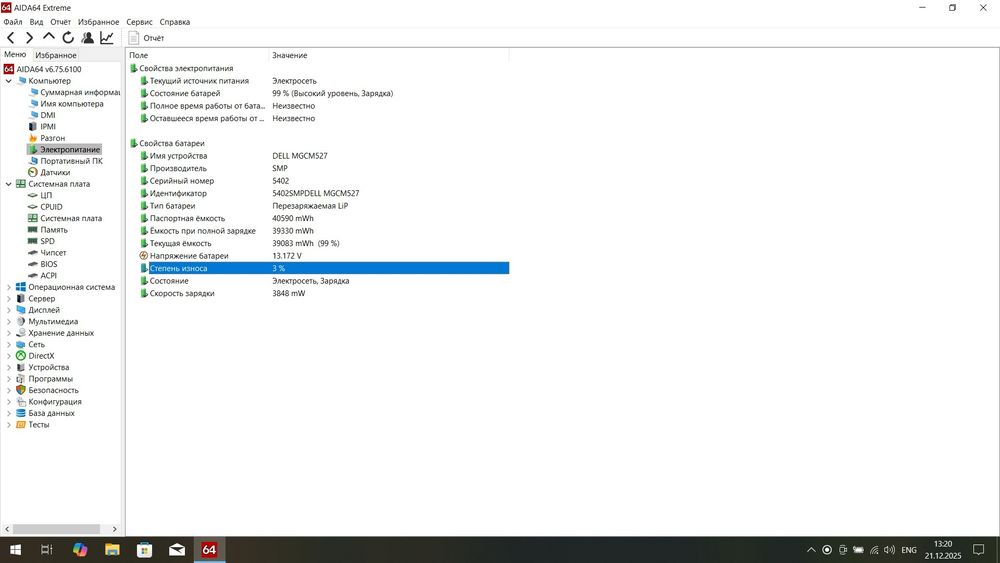This screenshot has height=563, width=1000.
Task: Select Электропитание tree item
Action: point(70,150)
